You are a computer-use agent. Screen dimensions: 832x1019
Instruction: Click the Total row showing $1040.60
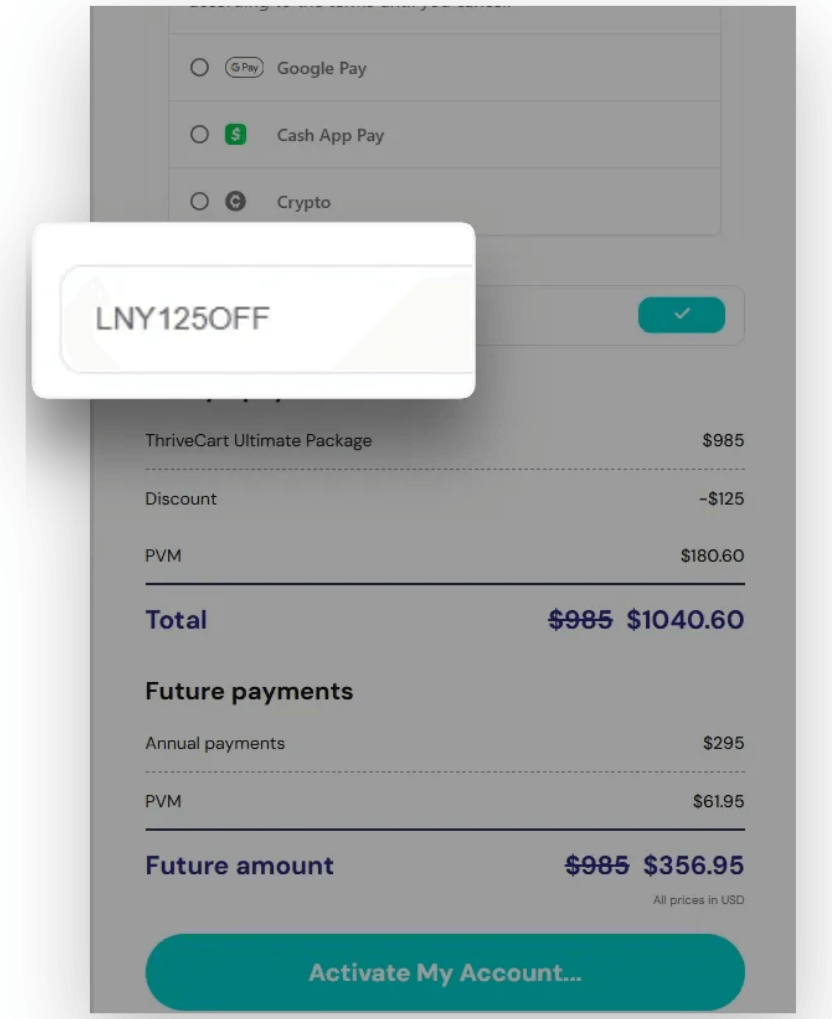[x=444, y=619]
